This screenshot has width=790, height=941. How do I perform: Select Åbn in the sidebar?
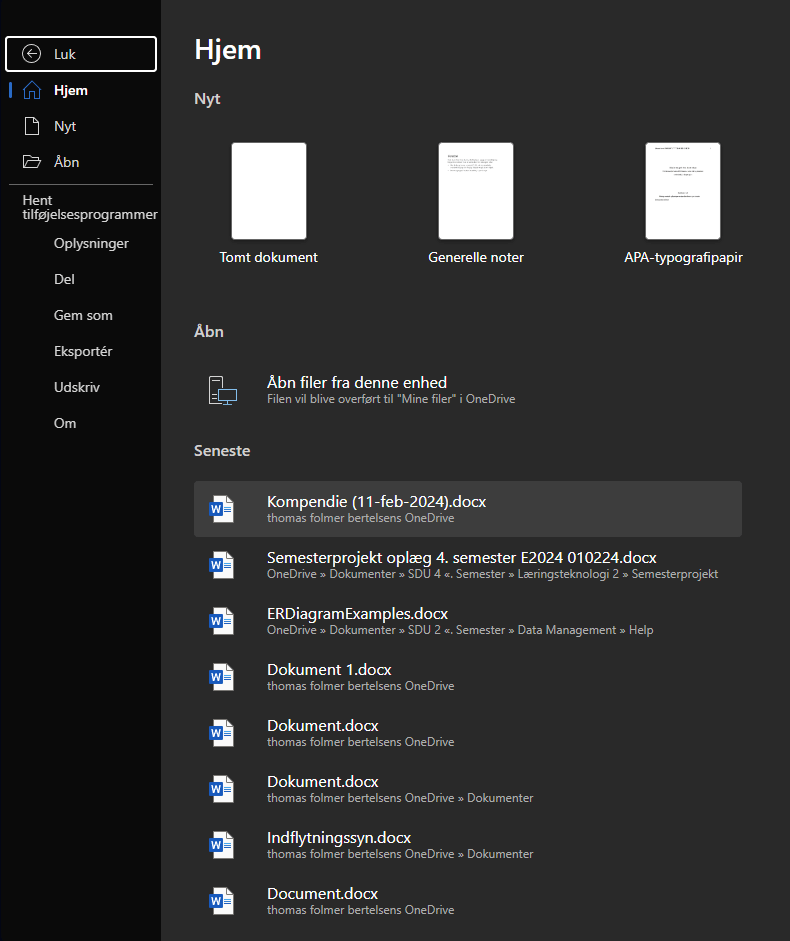(x=81, y=162)
